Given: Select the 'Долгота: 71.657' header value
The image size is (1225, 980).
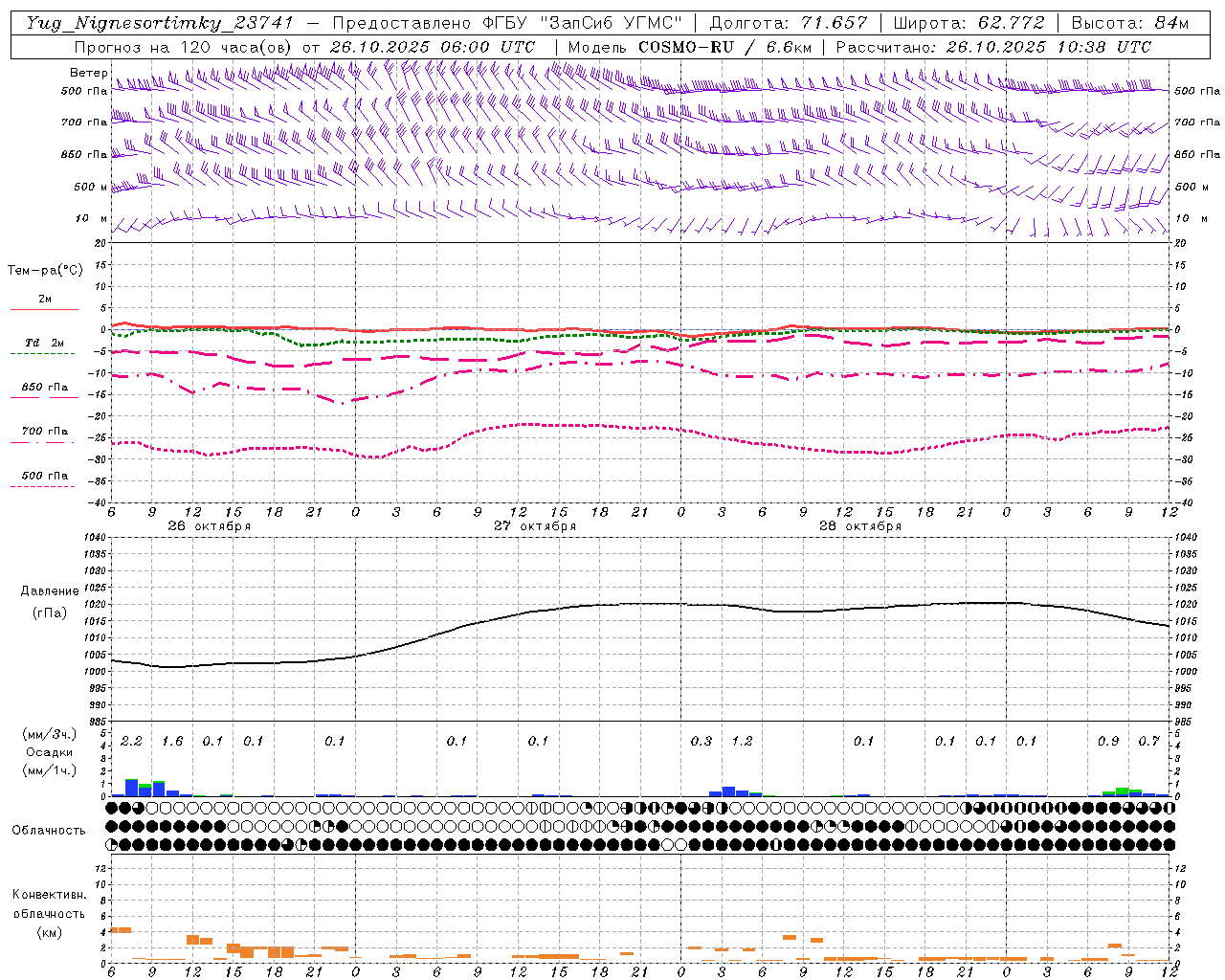Looking at the screenshot, I should [x=789, y=23].
